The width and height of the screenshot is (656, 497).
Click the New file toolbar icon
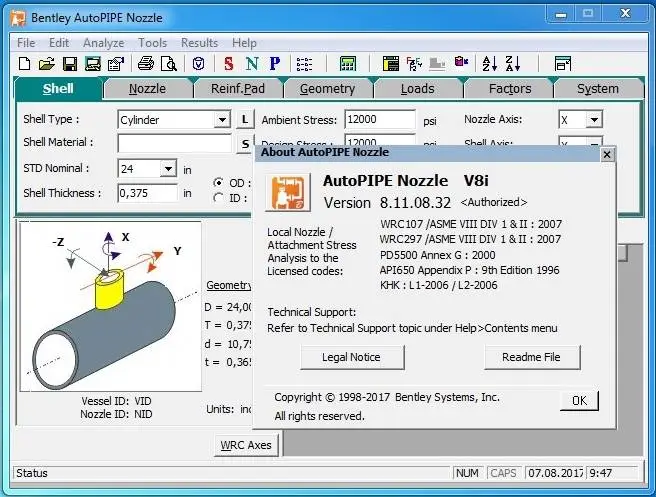point(25,64)
